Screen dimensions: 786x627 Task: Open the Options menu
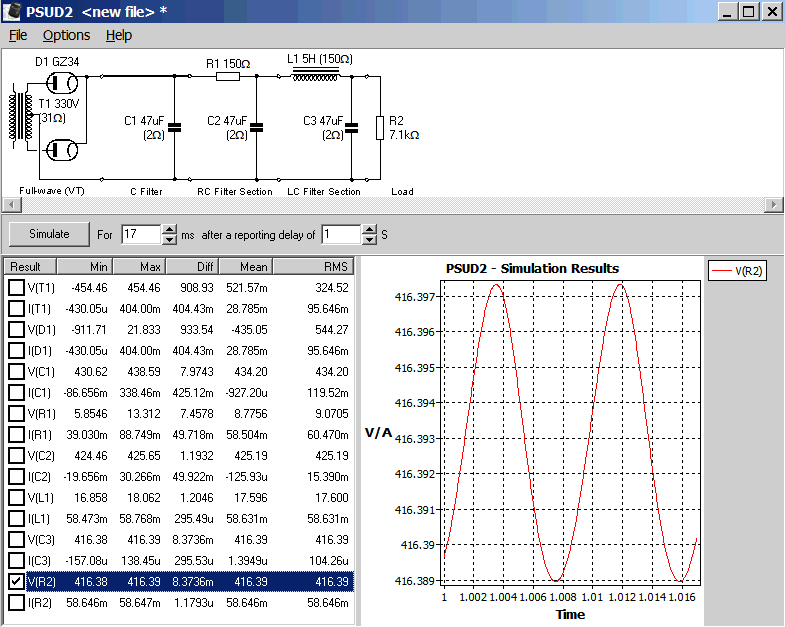[66, 36]
